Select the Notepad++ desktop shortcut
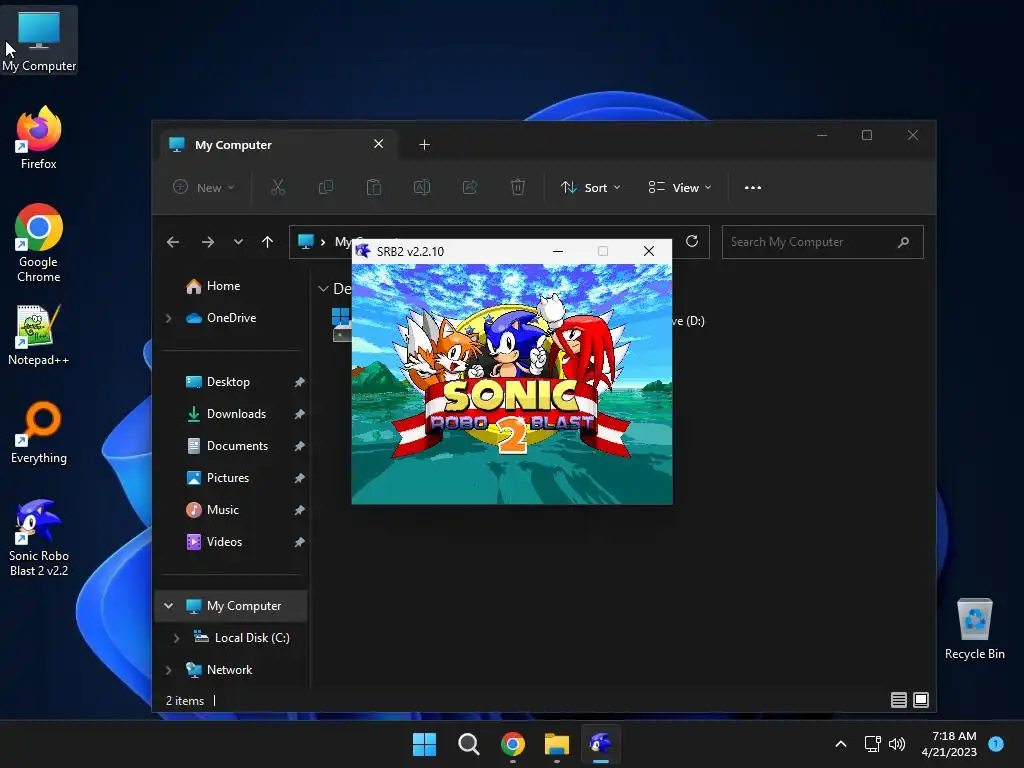This screenshot has width=1024, height=768. 39,336
